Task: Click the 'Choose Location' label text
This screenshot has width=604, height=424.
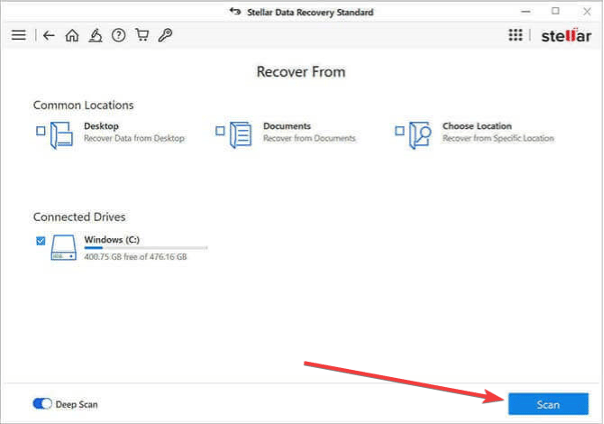Action: (477, 126)
